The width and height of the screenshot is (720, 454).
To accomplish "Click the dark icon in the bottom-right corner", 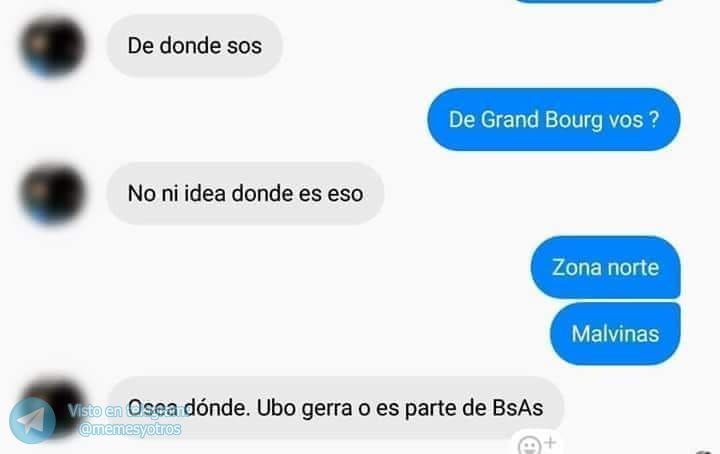I will 709,452.
